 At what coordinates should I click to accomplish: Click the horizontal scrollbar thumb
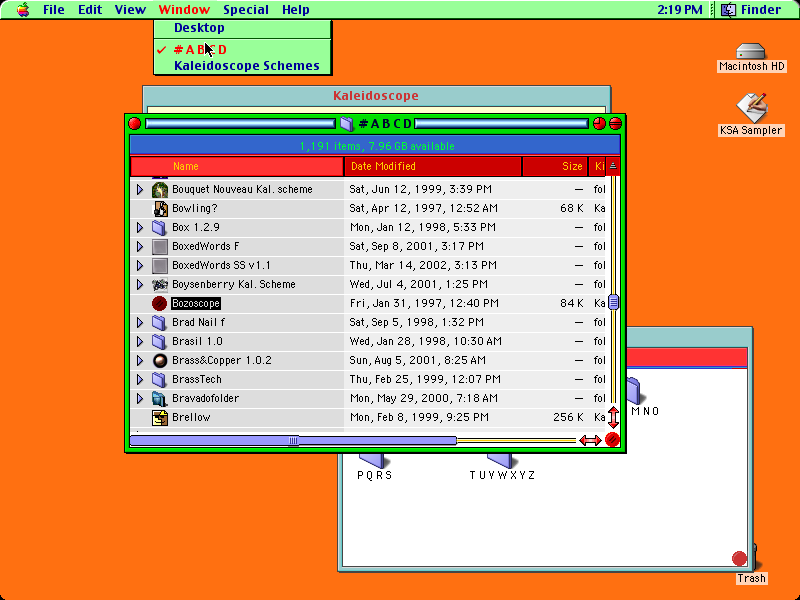[x=293, y=440]
